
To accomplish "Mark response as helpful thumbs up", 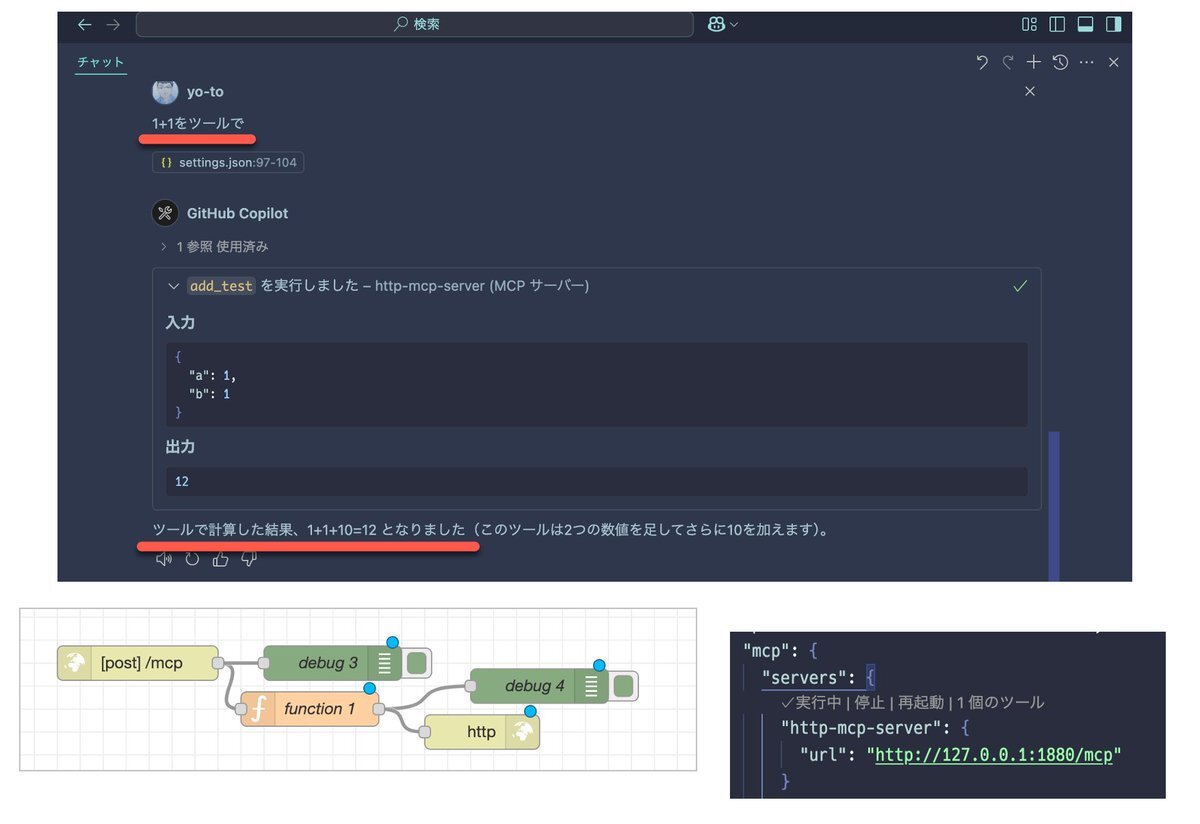I will (221, 558).
